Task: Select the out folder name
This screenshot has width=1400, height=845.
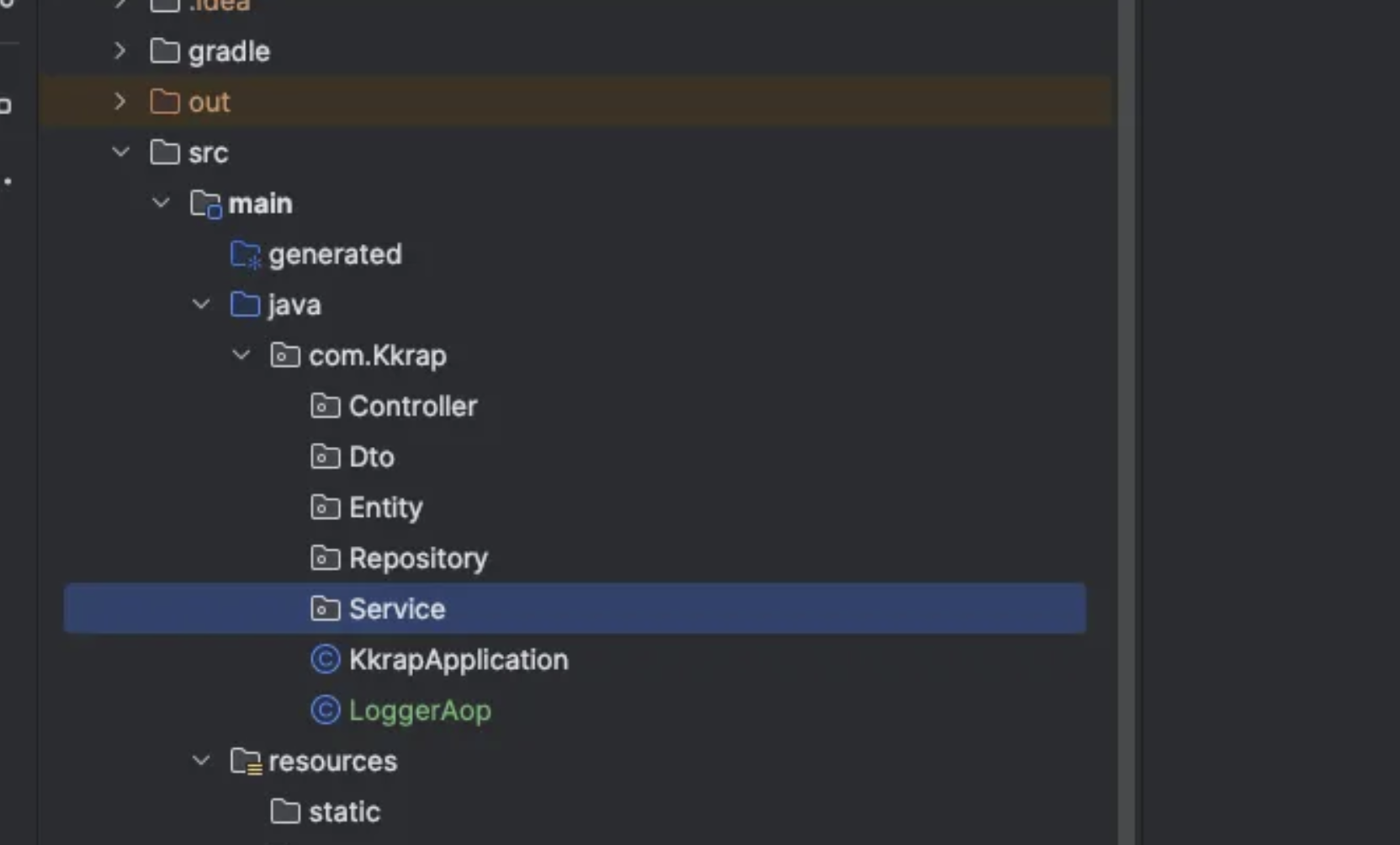Action: 209,103
